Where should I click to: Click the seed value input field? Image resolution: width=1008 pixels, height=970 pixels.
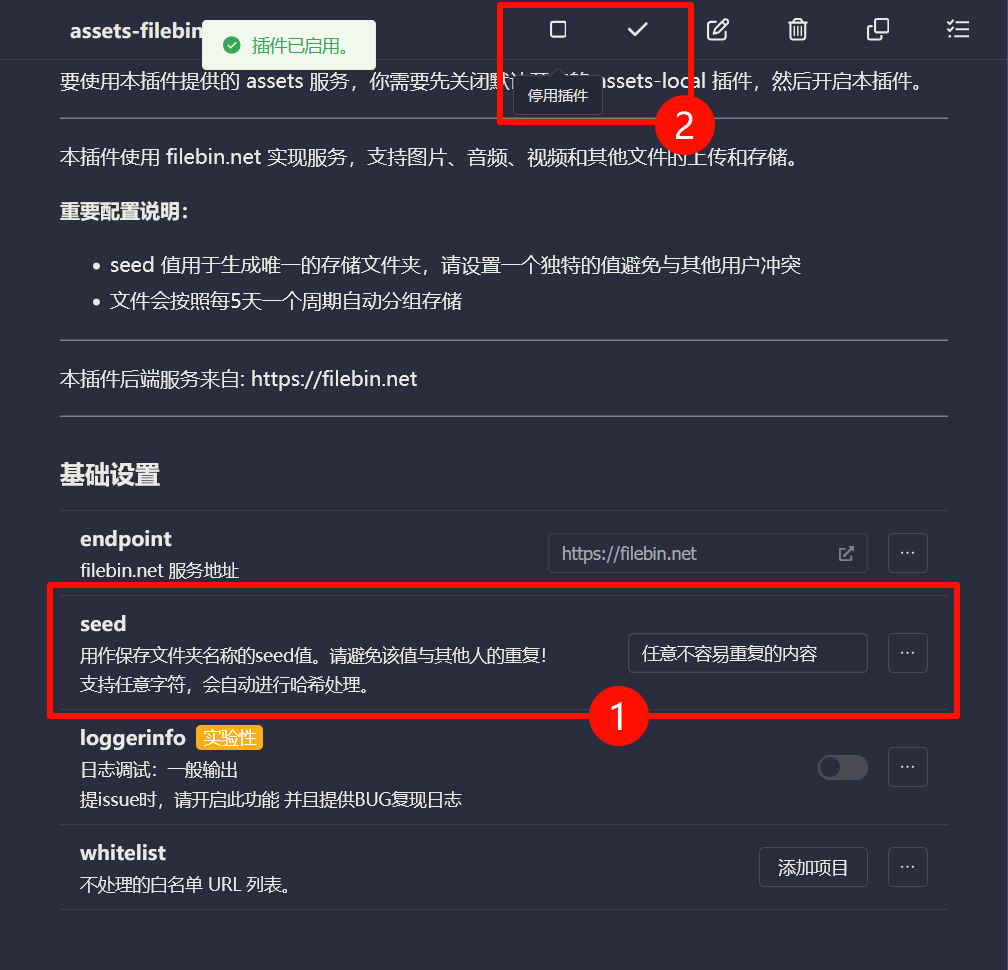(747, 653)
